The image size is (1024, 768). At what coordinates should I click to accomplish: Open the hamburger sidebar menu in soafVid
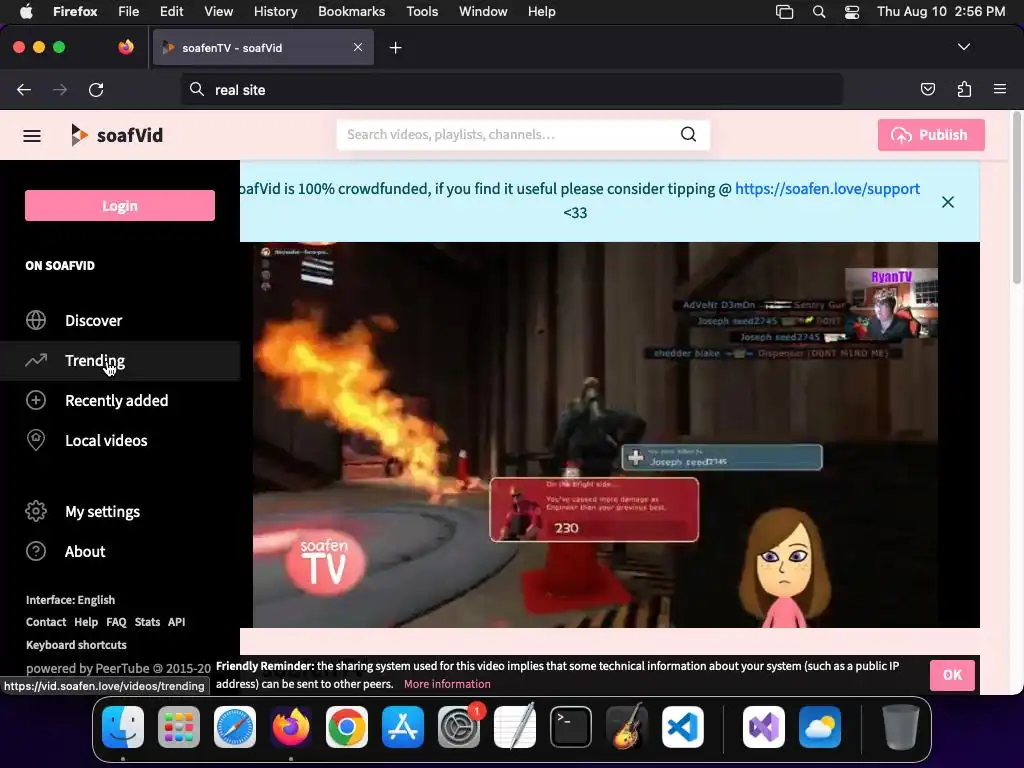(32, 135)
